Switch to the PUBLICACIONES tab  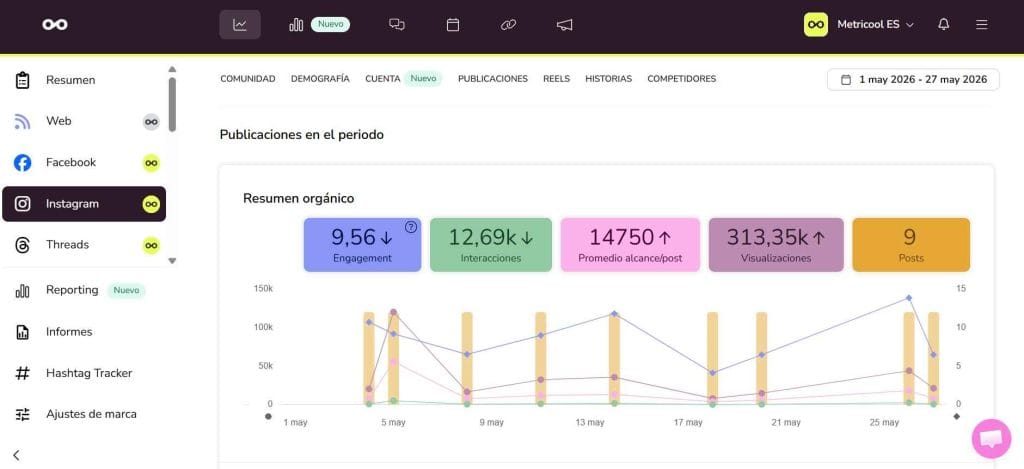pos(492,78)
